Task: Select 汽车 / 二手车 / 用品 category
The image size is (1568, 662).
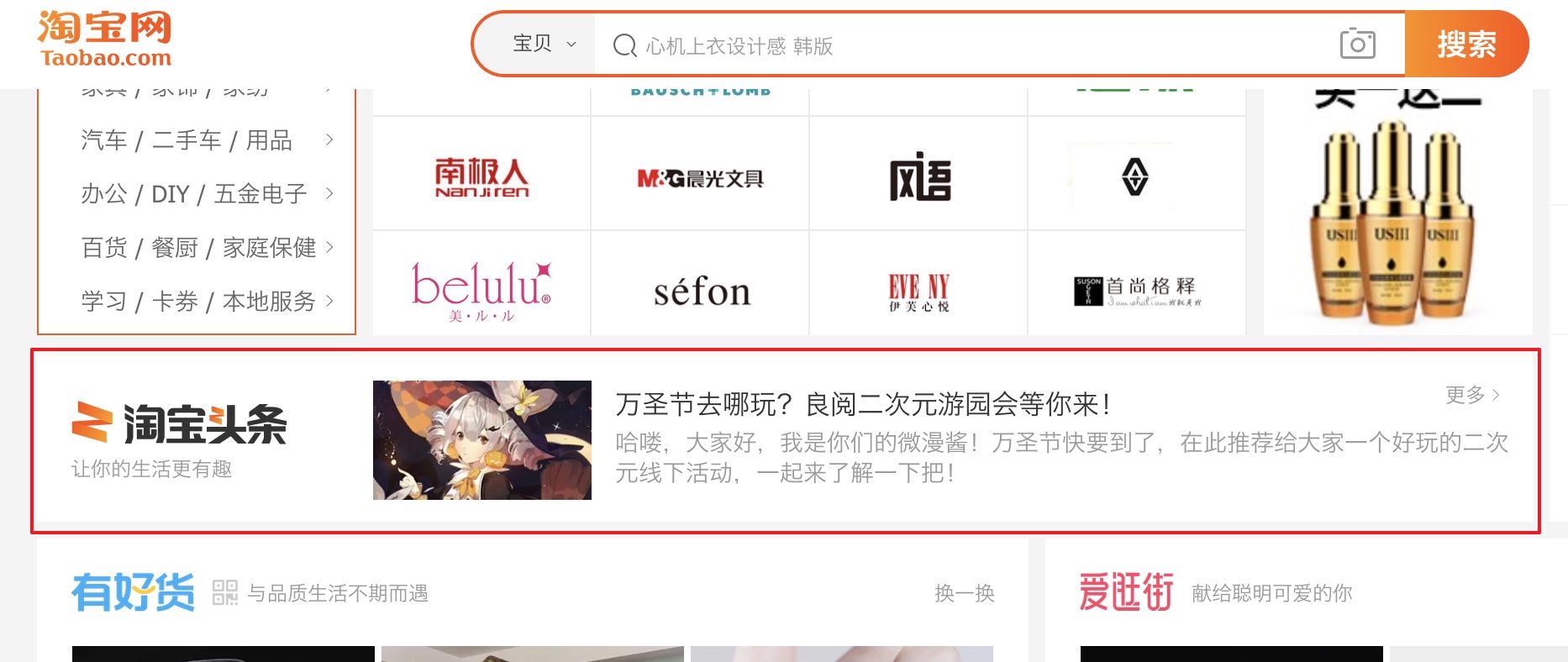Action: 187,140
